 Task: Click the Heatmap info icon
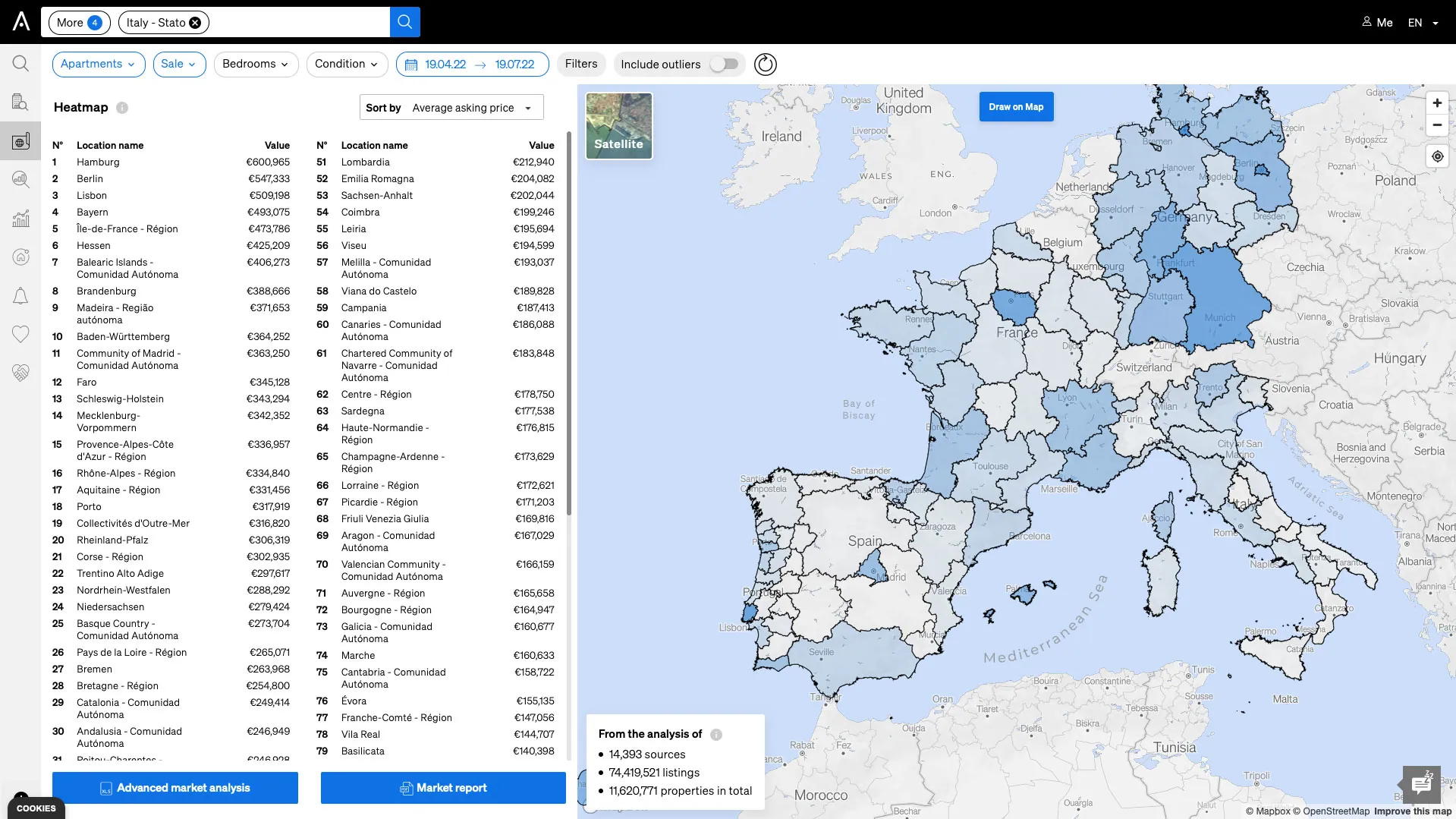click(122, 108)
